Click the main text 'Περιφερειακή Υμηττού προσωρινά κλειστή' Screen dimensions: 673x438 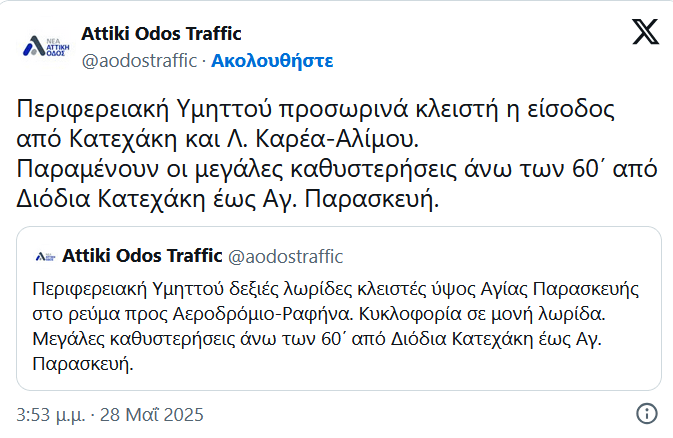[x=250, y=108]
